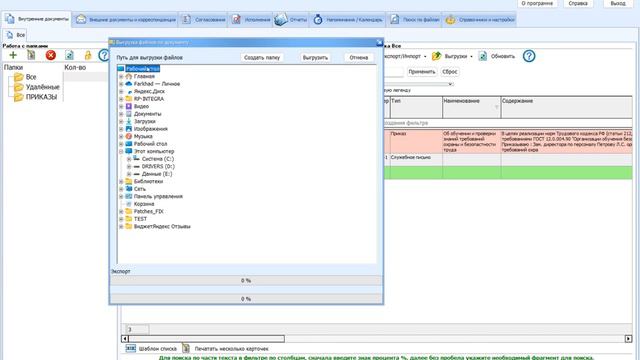Open the Напоминания / Календарь tab
This screenshot has height=360, width=640.
coord(348,19)
